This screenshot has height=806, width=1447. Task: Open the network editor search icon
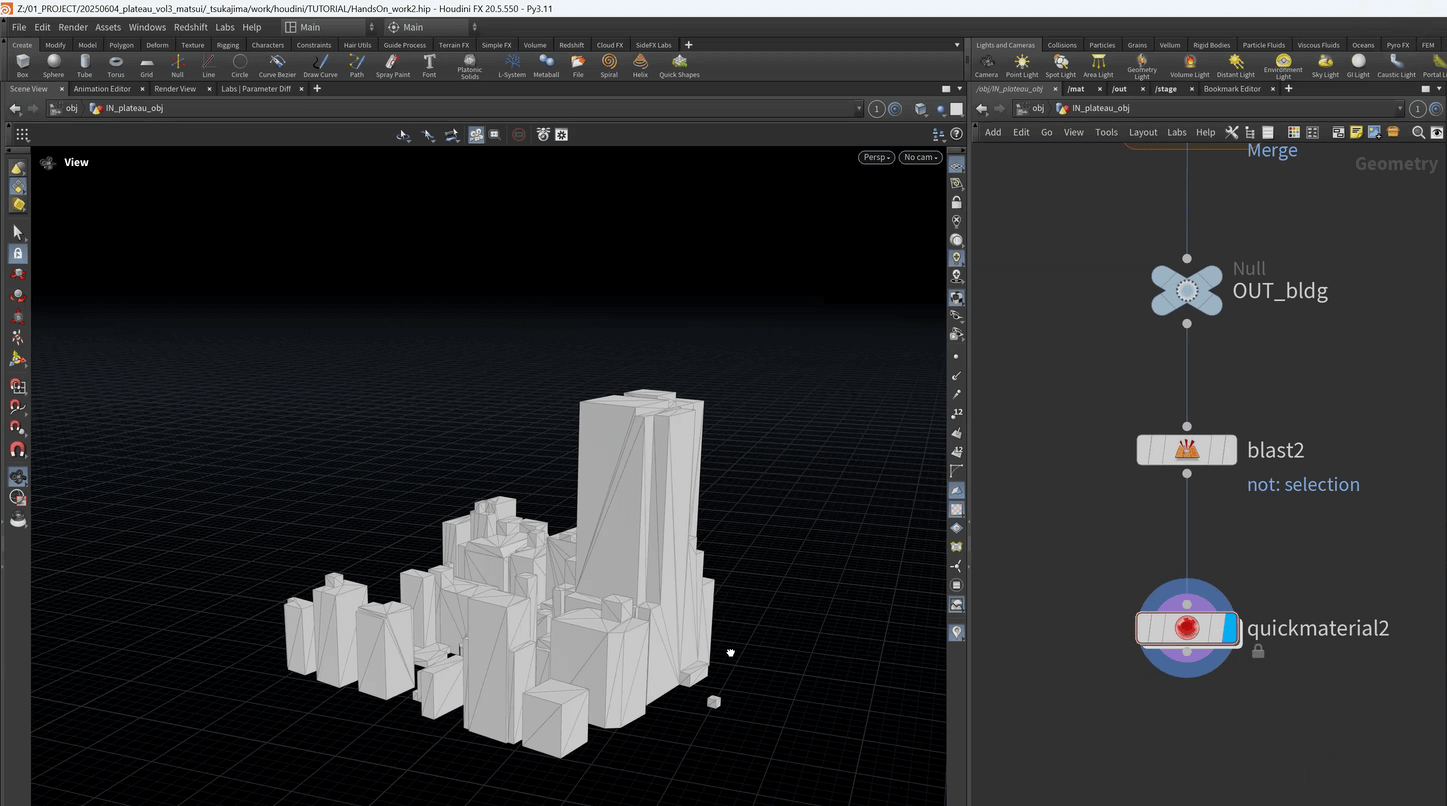pos(1418,132)
